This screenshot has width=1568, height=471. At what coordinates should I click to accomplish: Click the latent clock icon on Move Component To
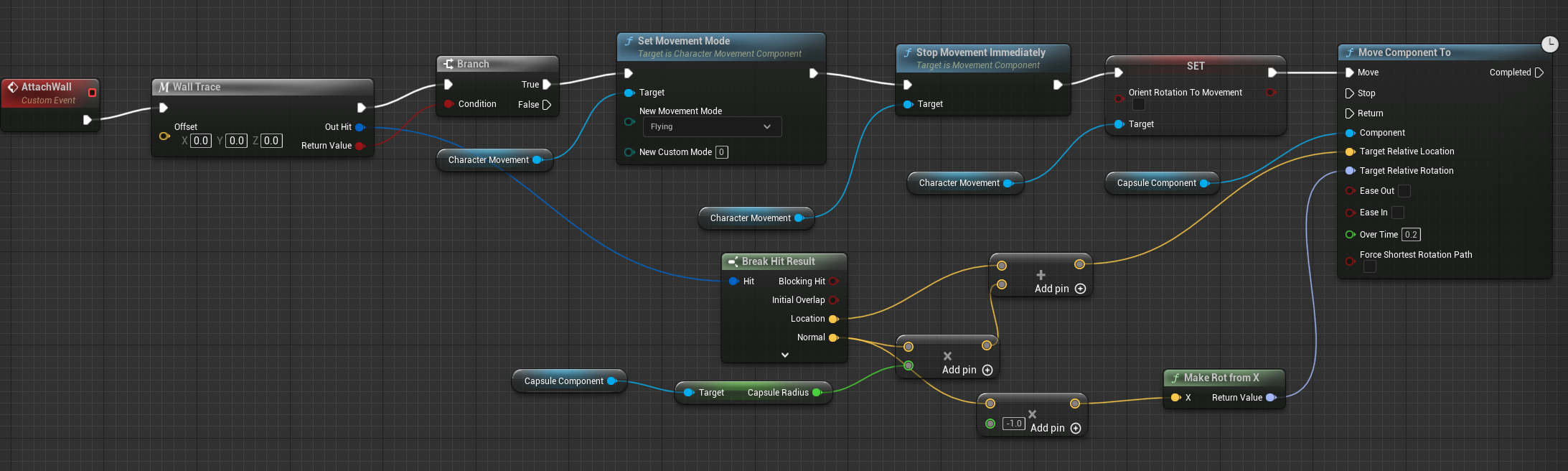tap(1550, 44)
